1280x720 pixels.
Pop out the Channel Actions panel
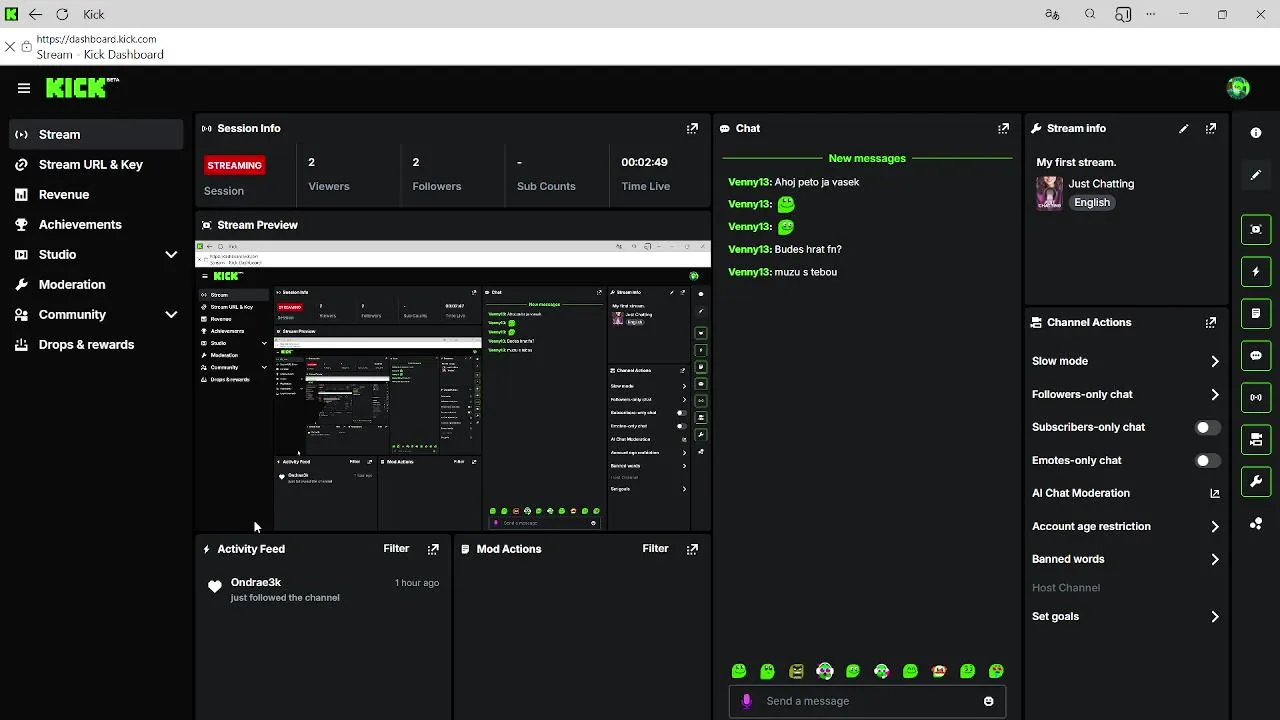pyautogui.click(x=1211, y=322)
